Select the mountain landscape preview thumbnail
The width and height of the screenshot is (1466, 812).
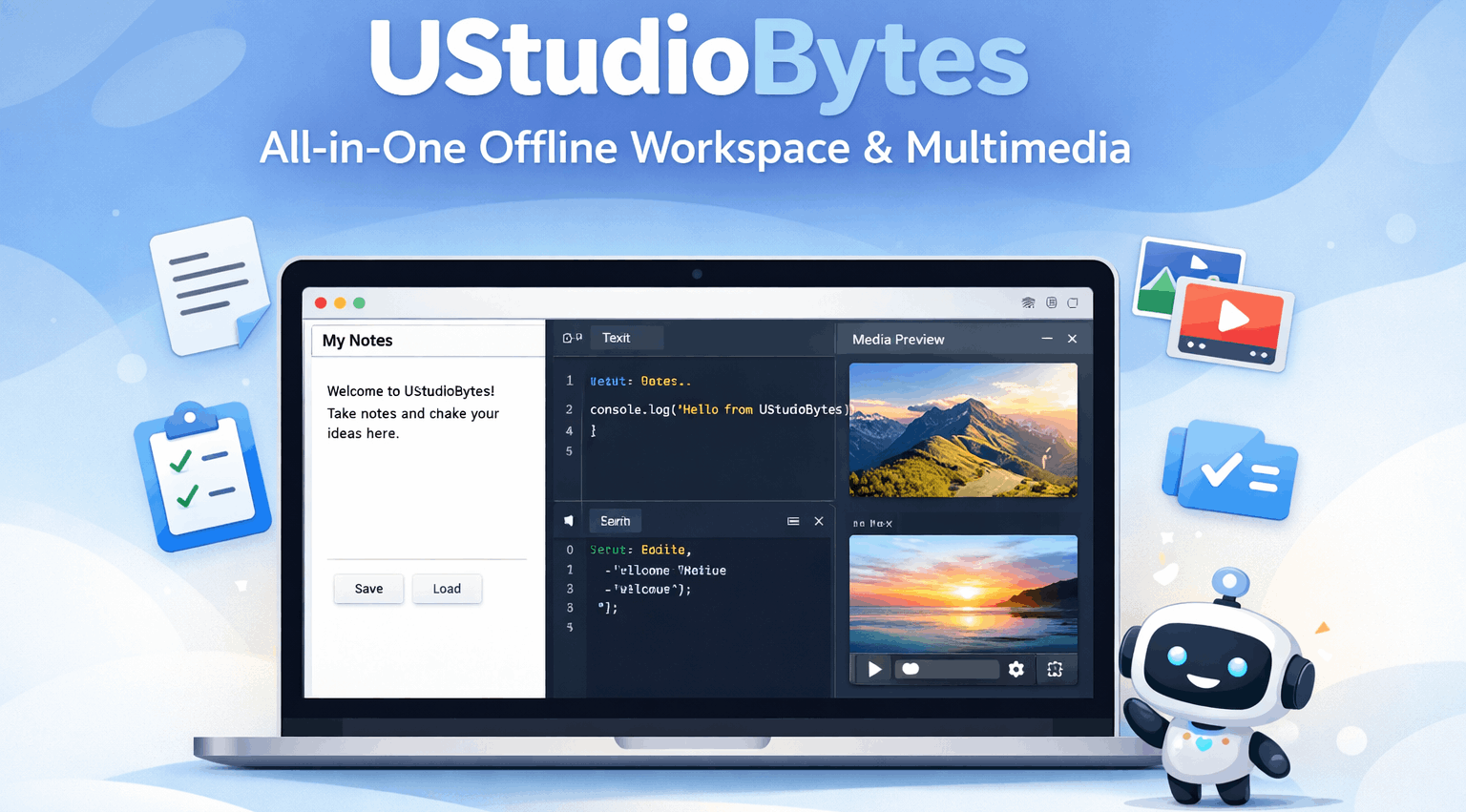point(962,430)
